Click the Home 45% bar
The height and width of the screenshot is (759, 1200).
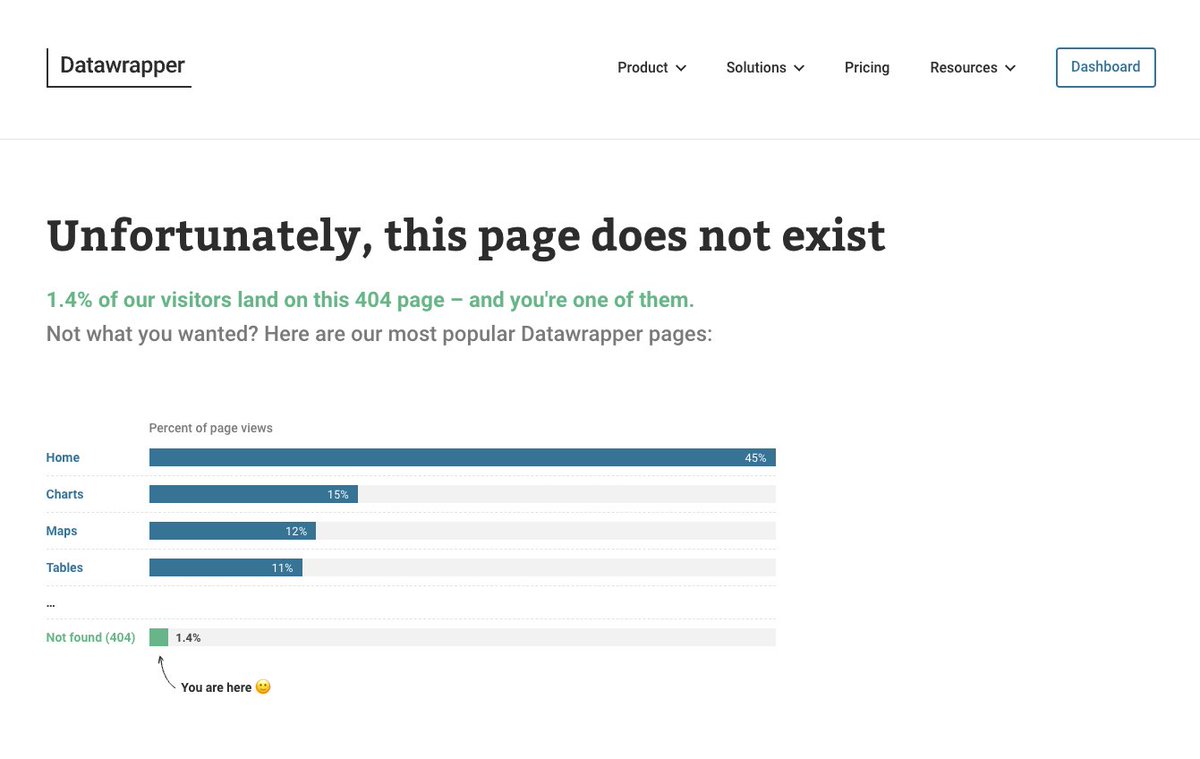(x=462, y=458)
